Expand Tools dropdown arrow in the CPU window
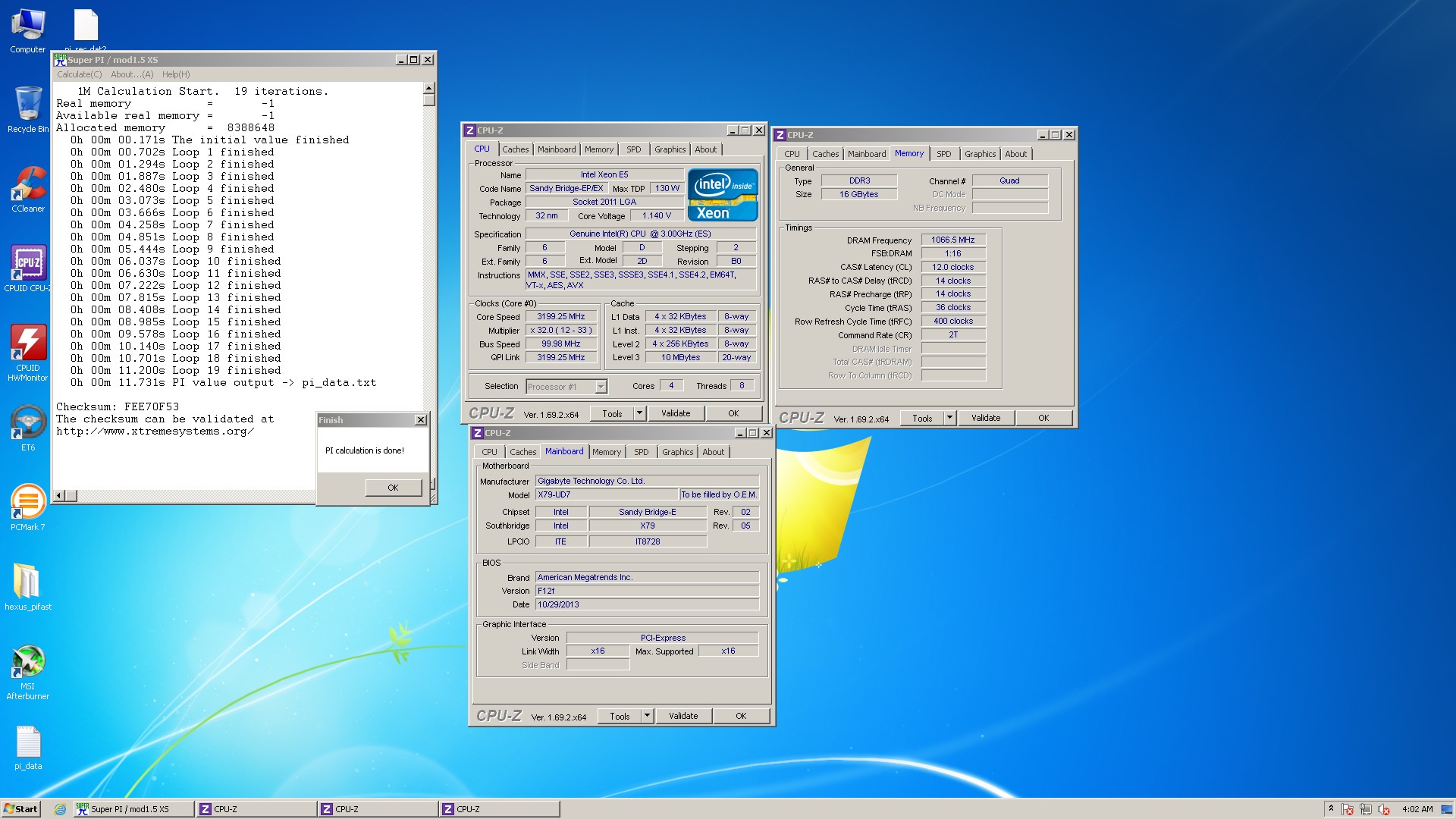1456x819 pixels. [640, 414]
